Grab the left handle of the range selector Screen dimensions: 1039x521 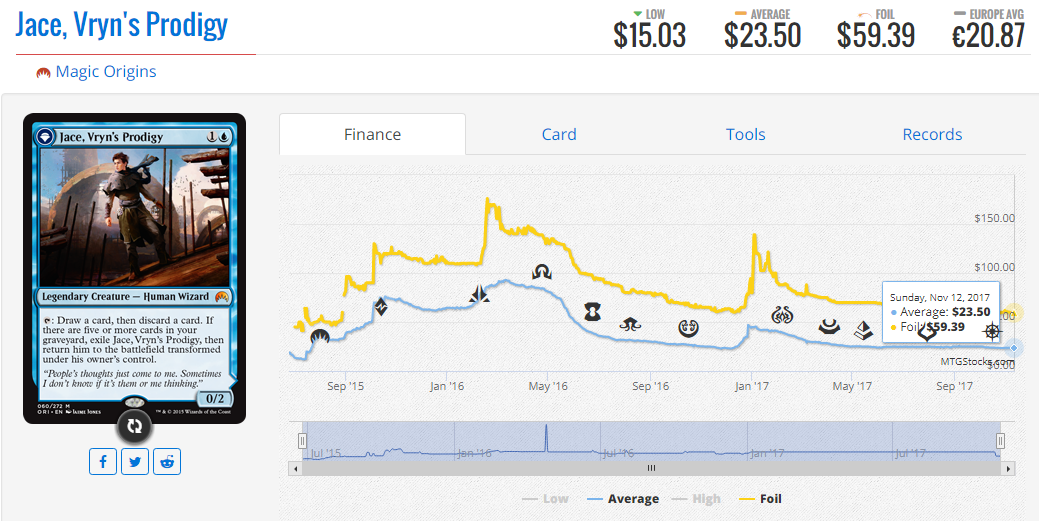pyautogui.click(x=302, y=441)
